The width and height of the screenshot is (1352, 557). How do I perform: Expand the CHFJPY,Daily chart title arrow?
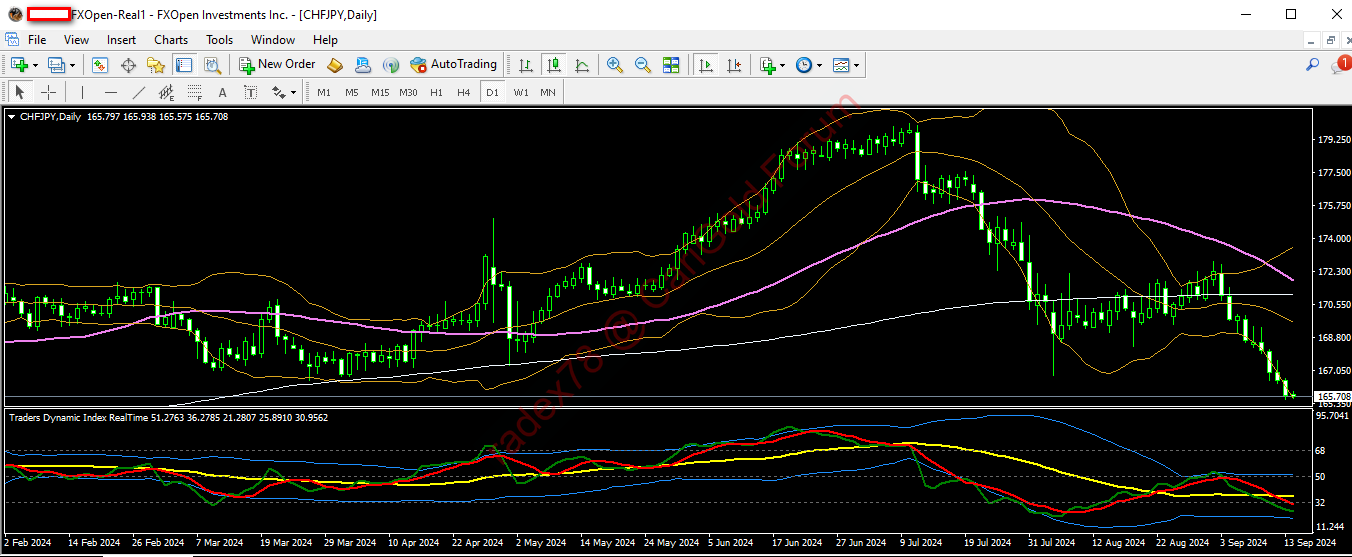[12, 117]
